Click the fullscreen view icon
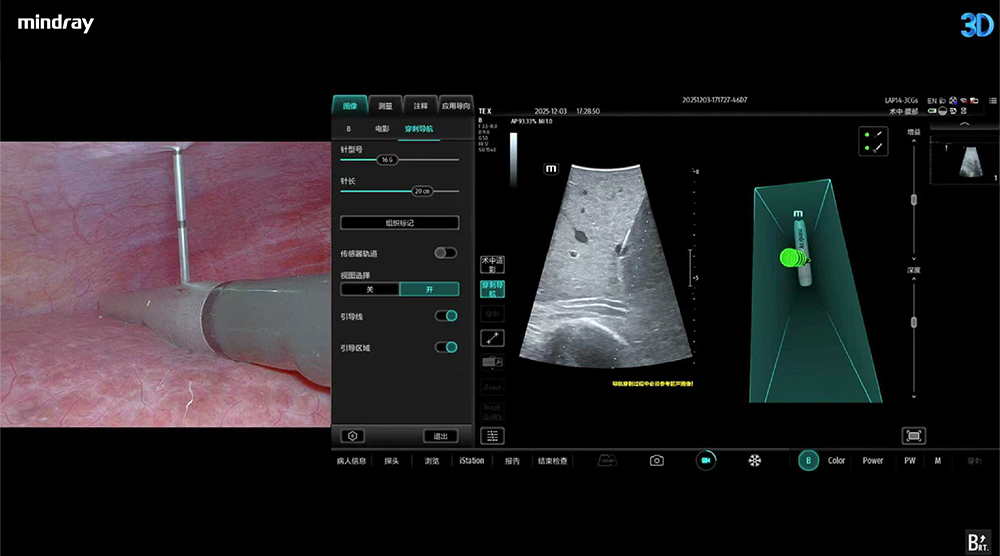Screen dimensions: 1000x556 913,436
